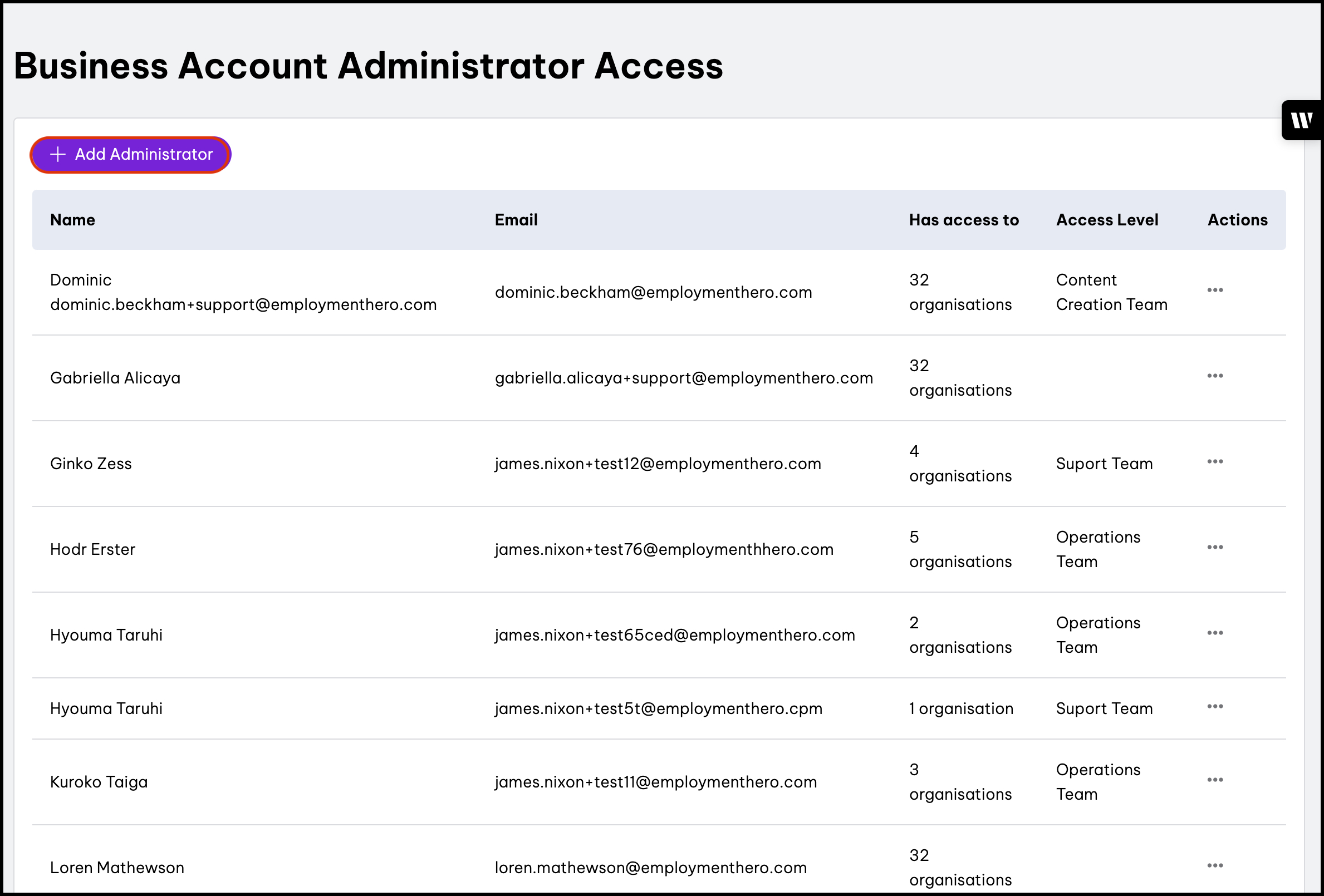The image size is (1324, 896).
Task: Click the Has access to column header
Action: point(963,220)
